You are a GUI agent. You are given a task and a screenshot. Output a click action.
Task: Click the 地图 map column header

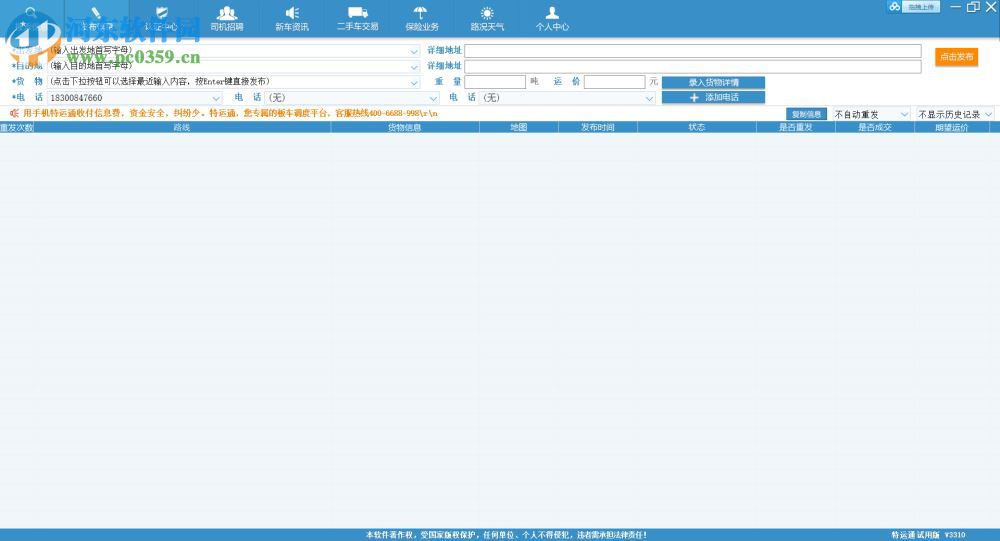[x=518, y=128]
